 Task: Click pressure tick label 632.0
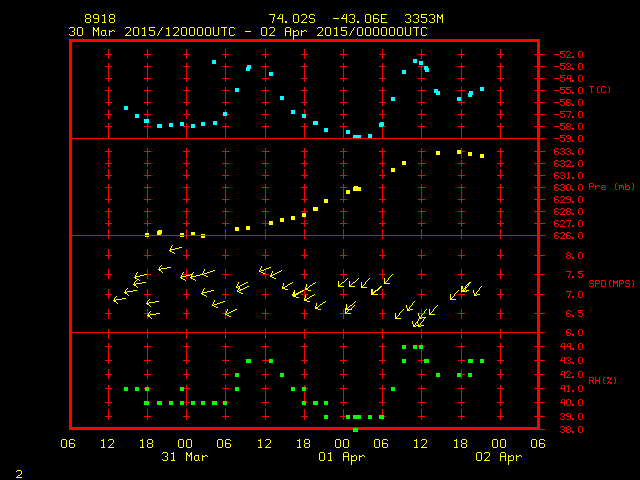[x=568, y=164]
